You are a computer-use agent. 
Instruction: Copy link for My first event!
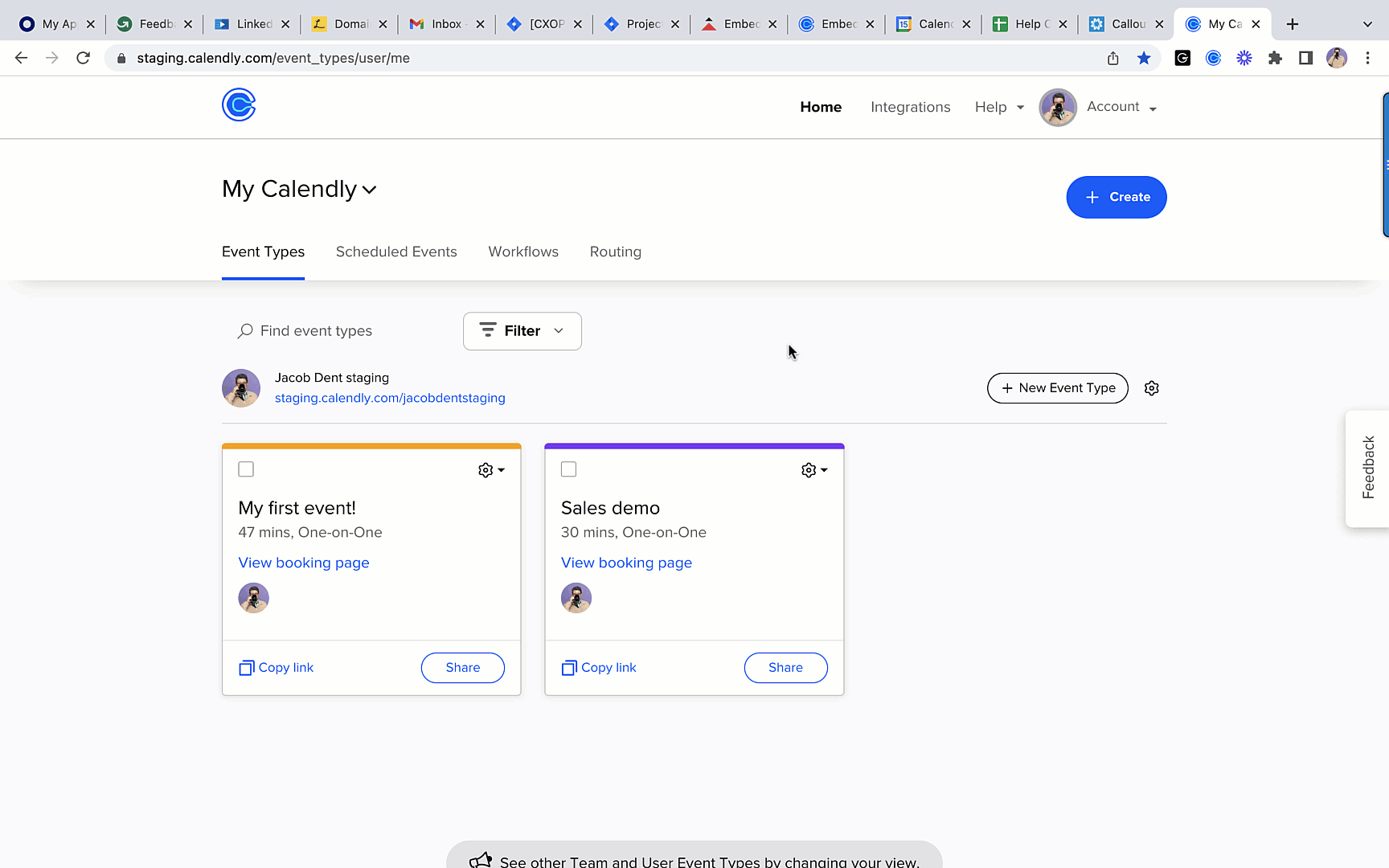pos(277,668)
